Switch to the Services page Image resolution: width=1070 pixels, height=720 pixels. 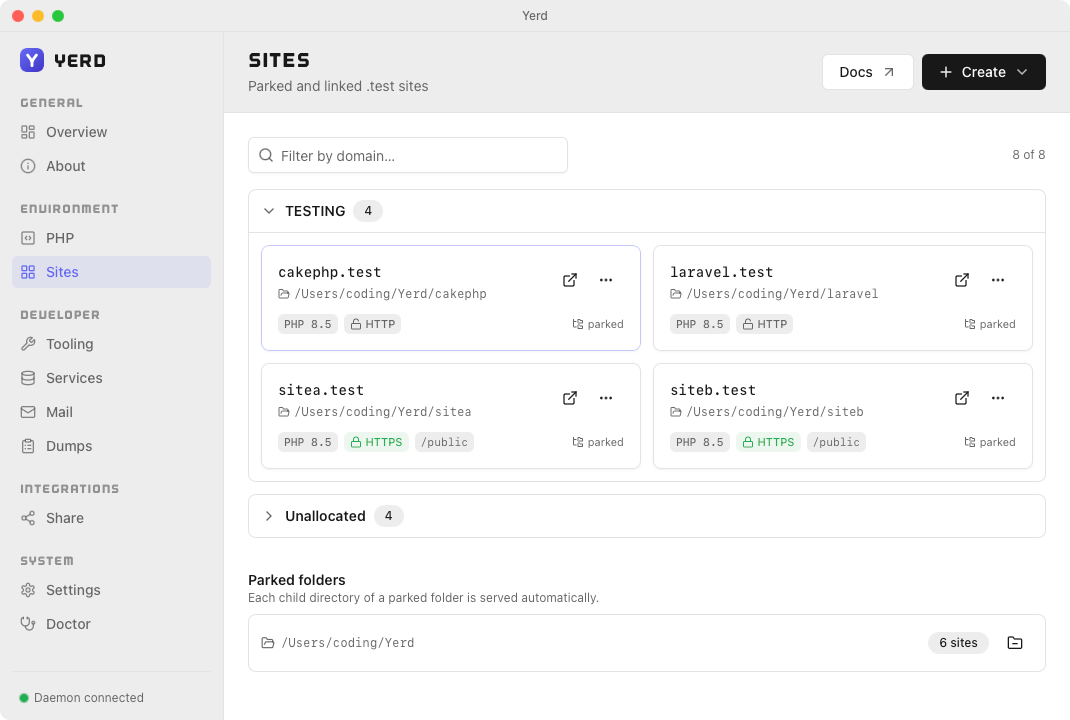tap(111, 378)
